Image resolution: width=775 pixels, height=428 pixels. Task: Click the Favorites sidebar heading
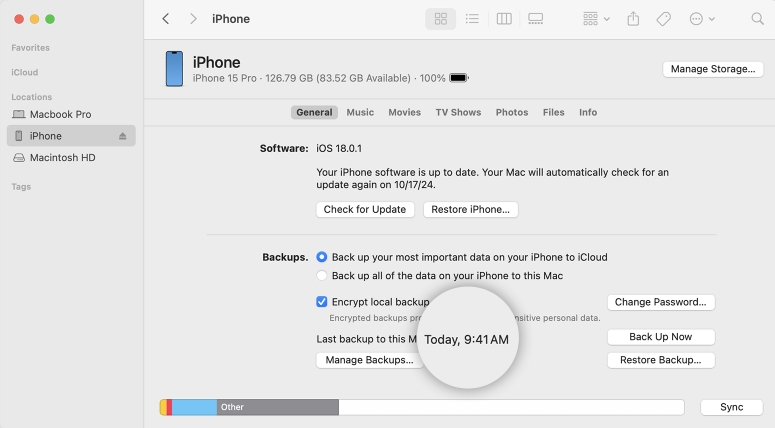coord(31,48)
